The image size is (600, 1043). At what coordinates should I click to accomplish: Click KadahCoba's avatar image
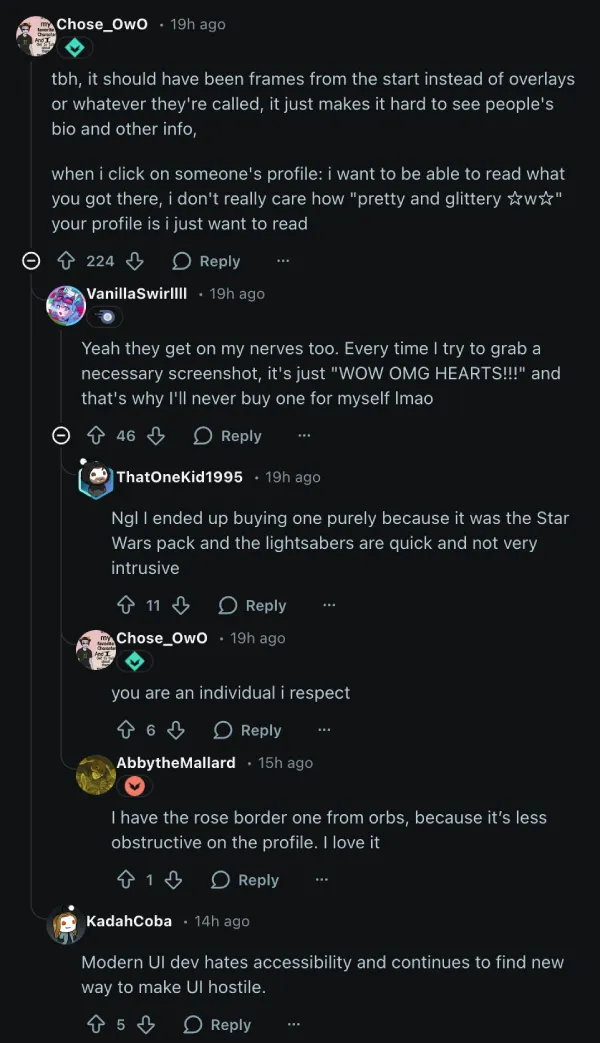pyautogui.click(x=66, y=926)
